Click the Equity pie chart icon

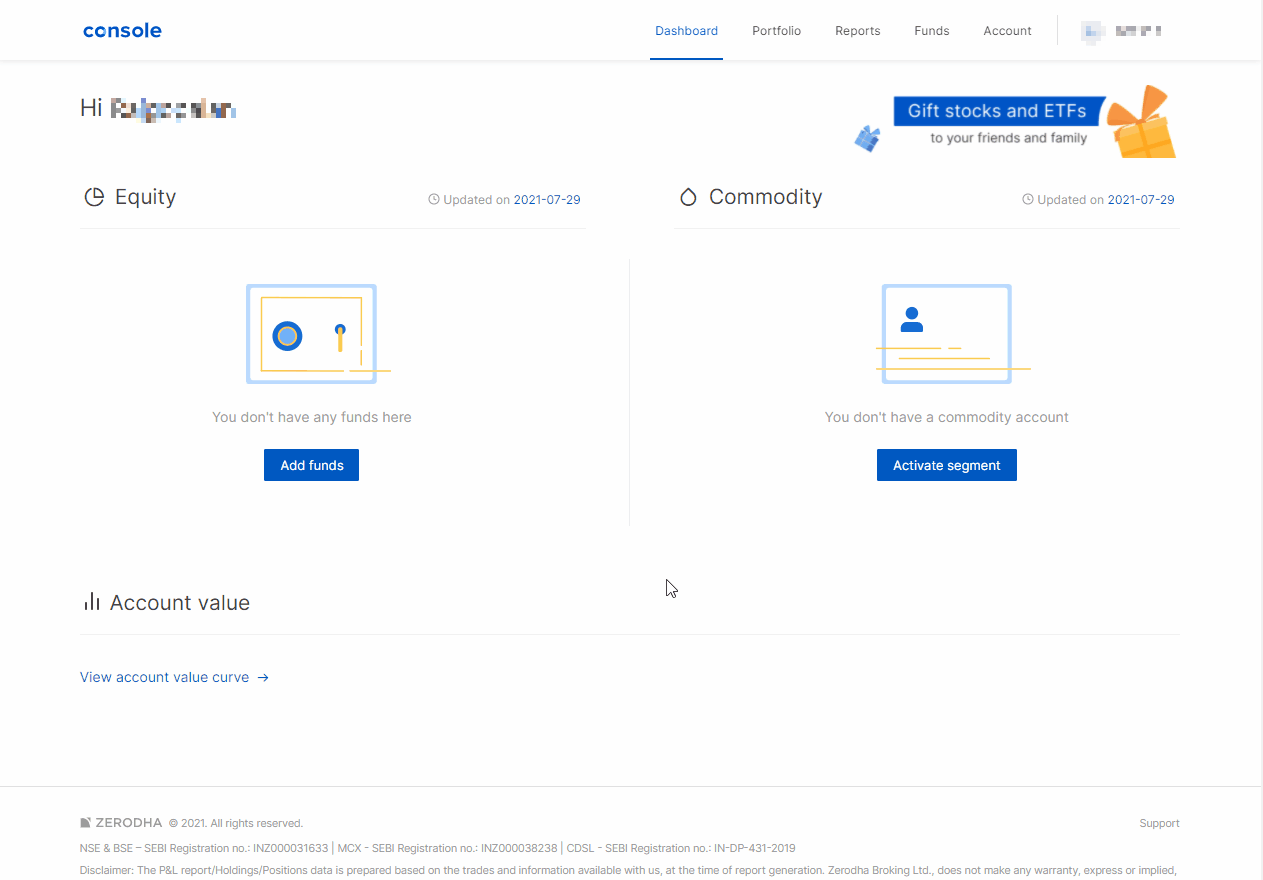[94, 197]
